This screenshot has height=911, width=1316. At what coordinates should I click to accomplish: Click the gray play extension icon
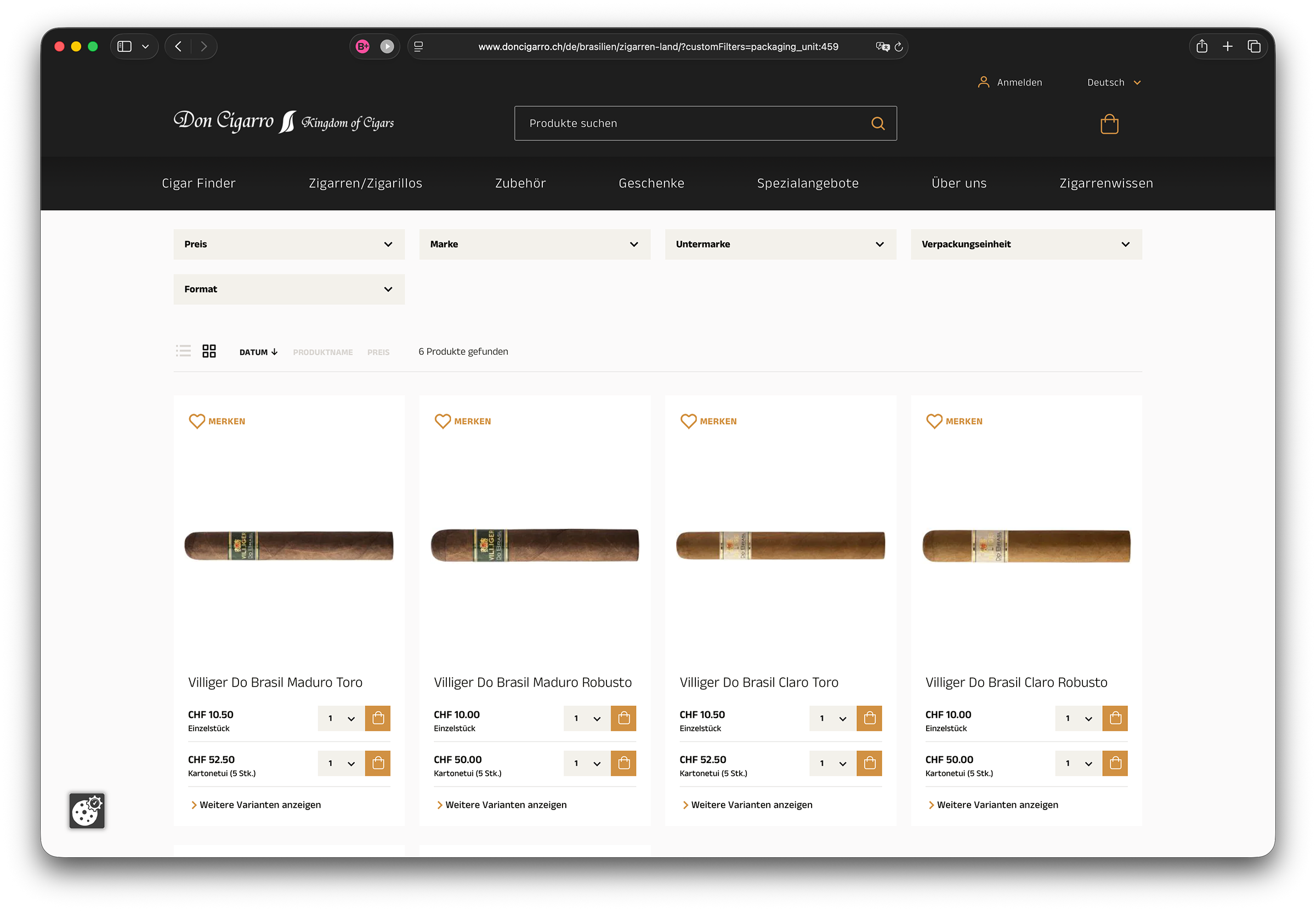[x=387, y=46]
